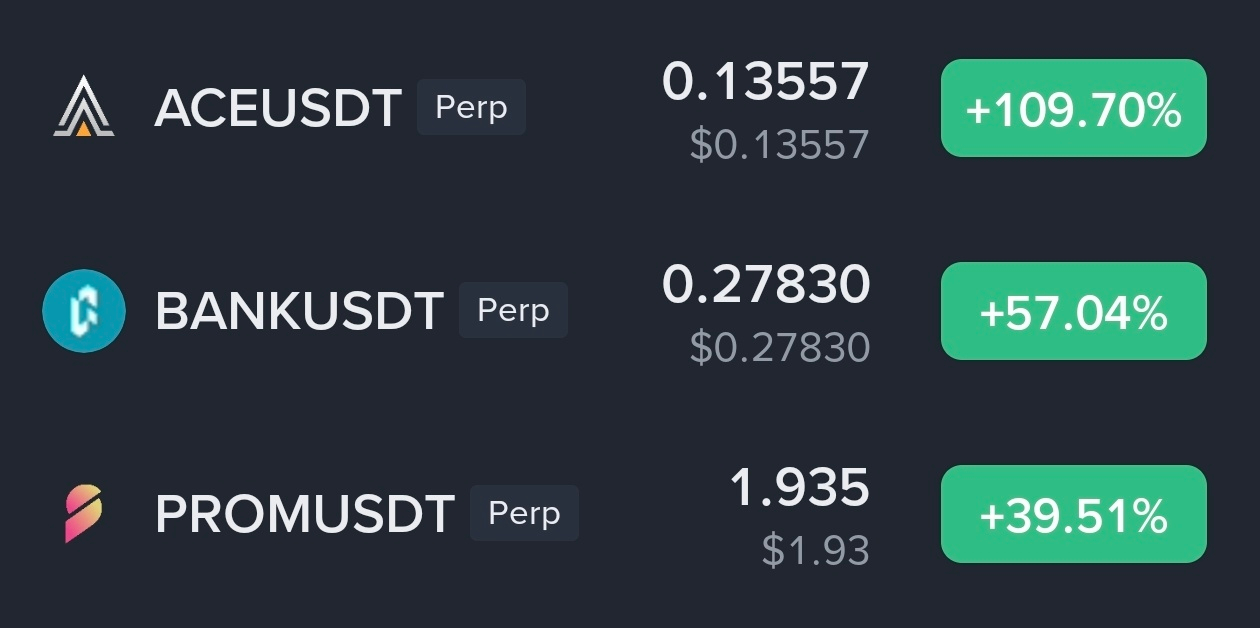Click the Perp tag next to BANKUSDT
This screenshot has width=1260, height=628.
(513, 310)
